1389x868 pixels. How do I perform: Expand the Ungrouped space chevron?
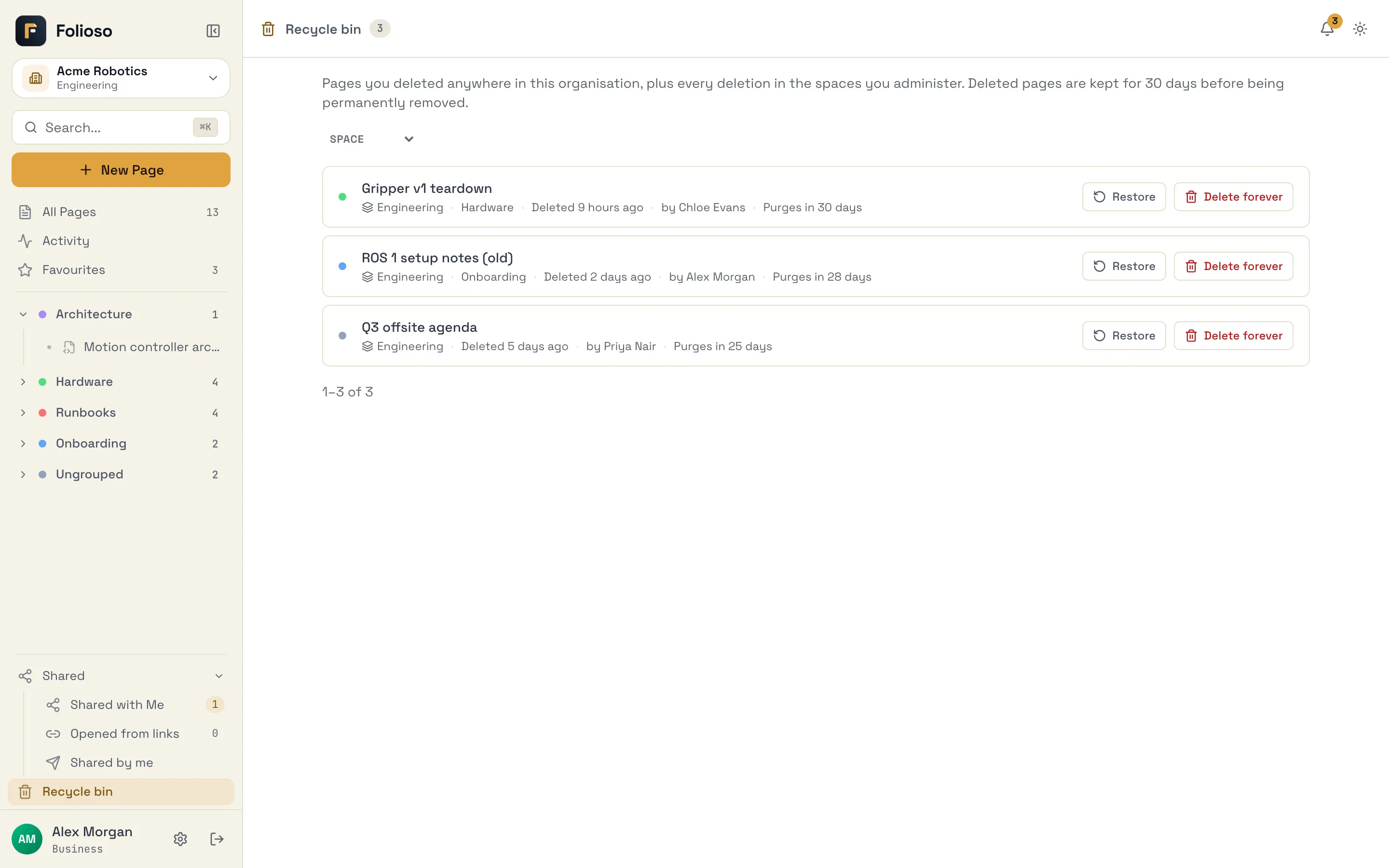[23, 475]
